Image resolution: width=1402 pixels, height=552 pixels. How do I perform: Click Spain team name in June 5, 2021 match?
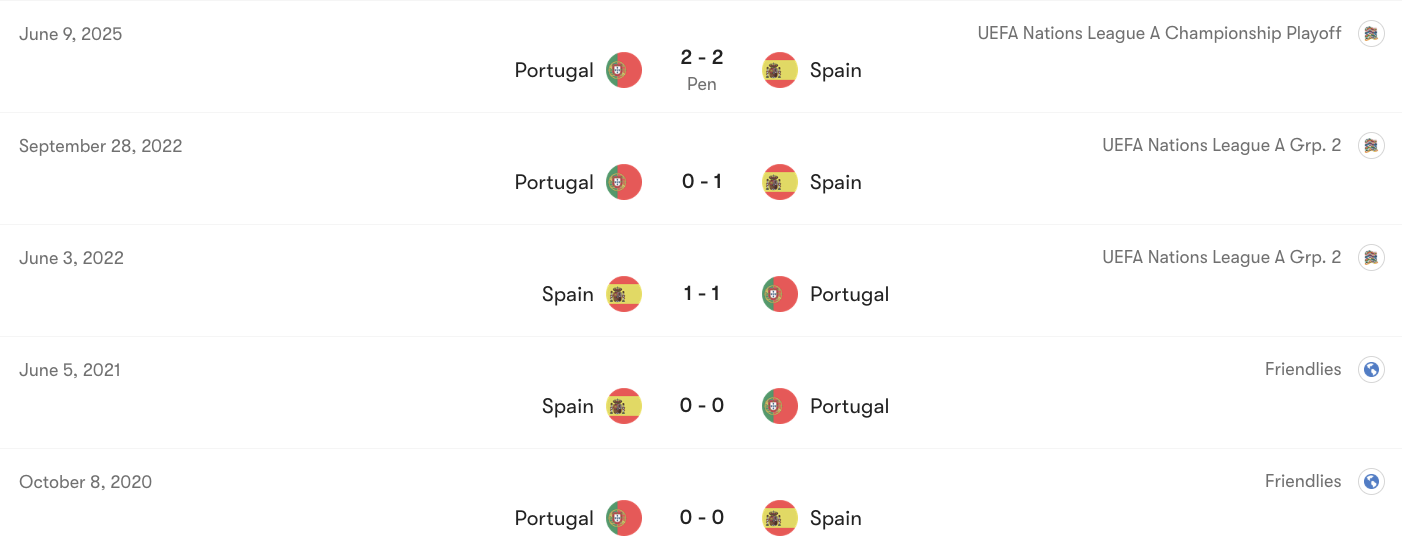568,406
